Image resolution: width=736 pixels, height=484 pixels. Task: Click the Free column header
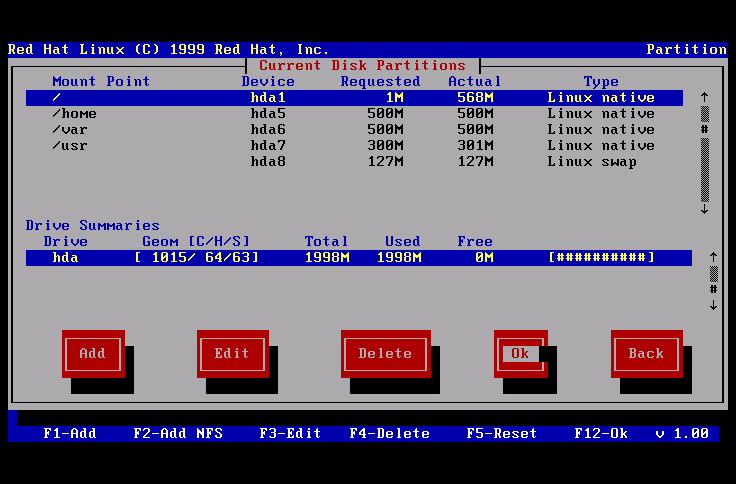475,242
